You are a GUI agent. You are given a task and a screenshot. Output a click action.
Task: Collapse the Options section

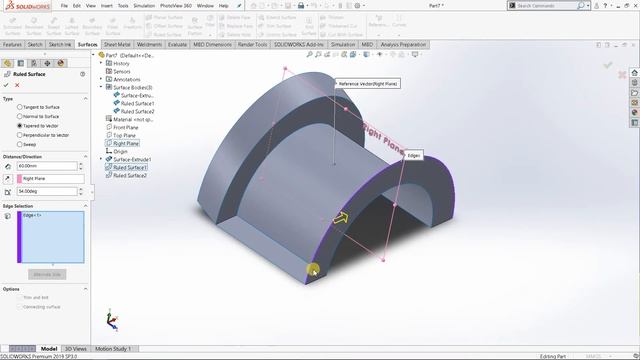(x=85, y=289)
